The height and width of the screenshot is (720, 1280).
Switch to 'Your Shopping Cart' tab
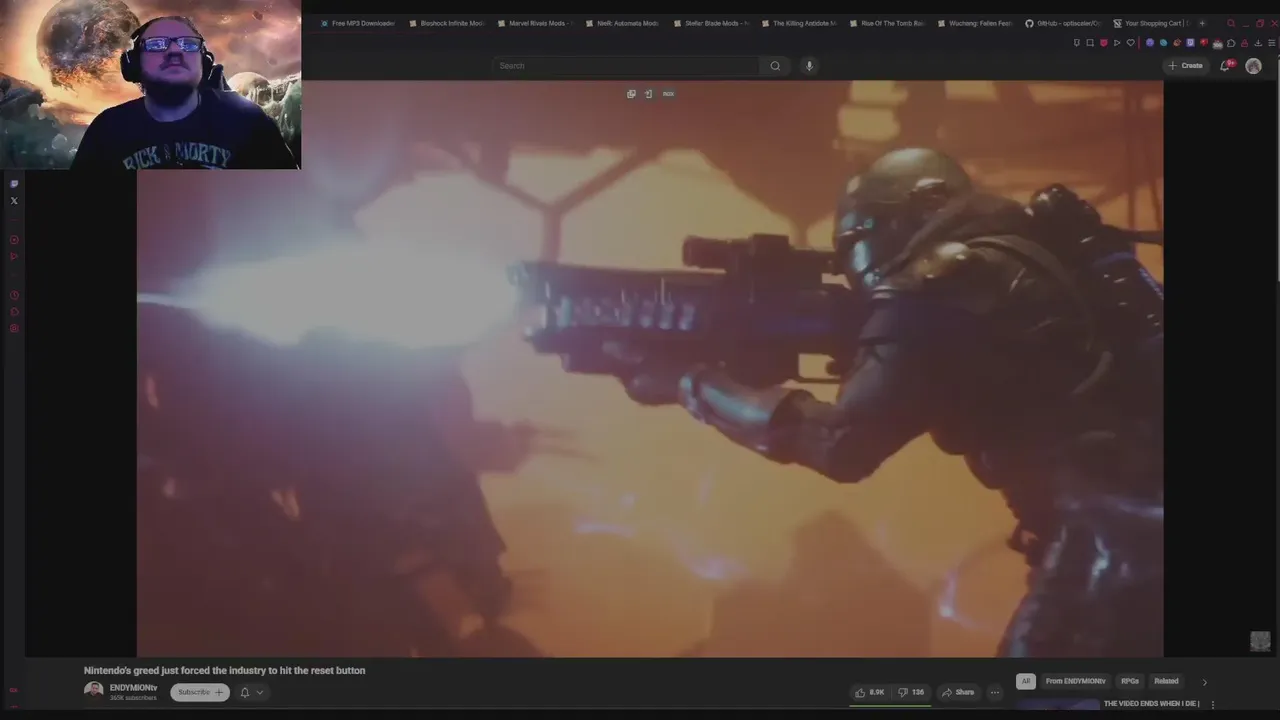tap(1151, 23)
